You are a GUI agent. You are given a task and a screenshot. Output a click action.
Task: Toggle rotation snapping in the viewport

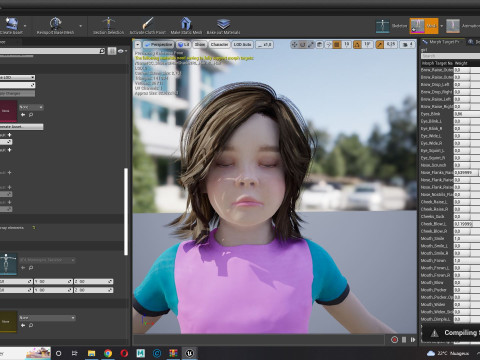point(357,44)
